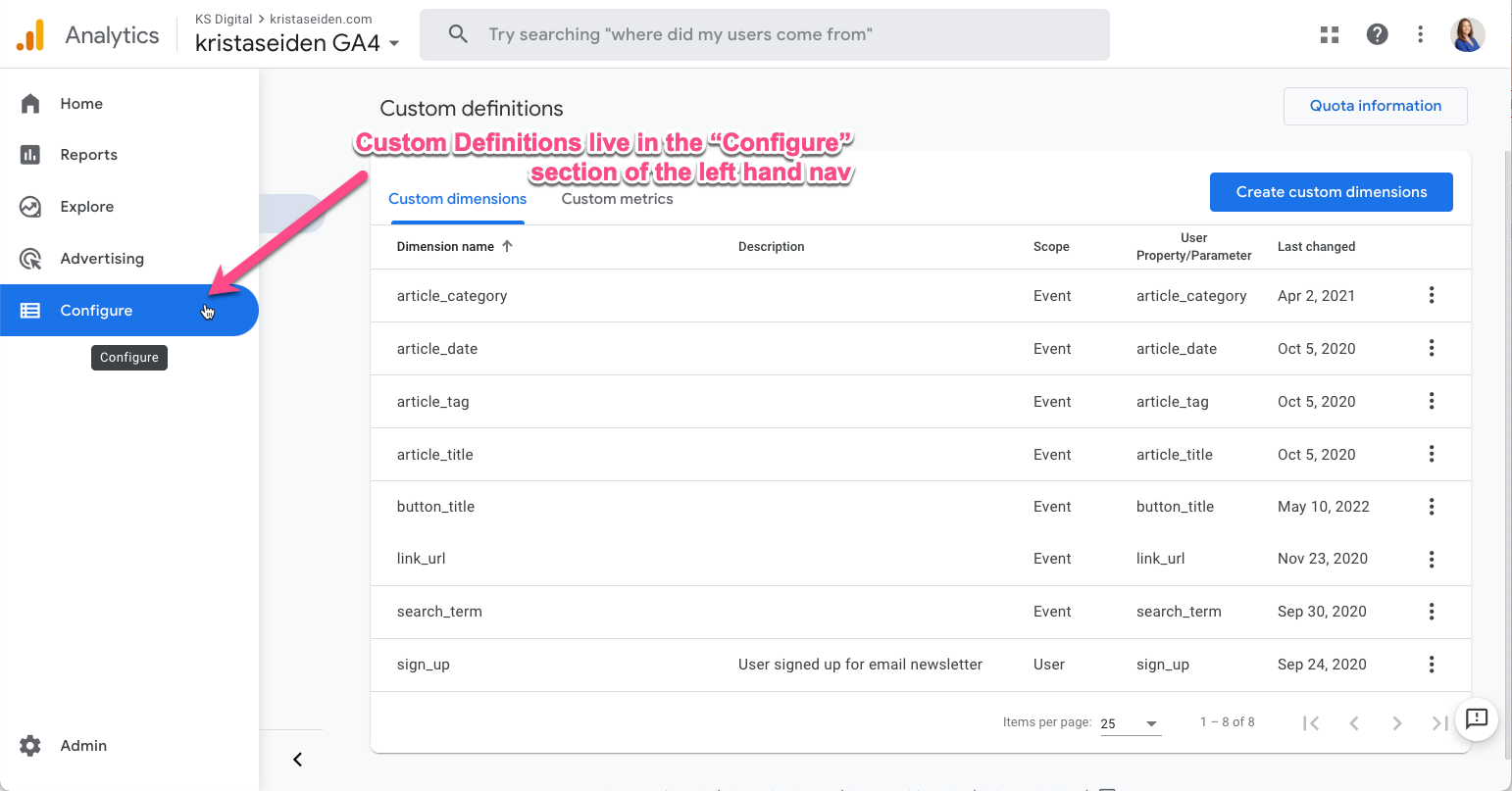This screenshot has height=791, width=1512.
Task: Open more options for article_category row
Action: coord(1432,295)
